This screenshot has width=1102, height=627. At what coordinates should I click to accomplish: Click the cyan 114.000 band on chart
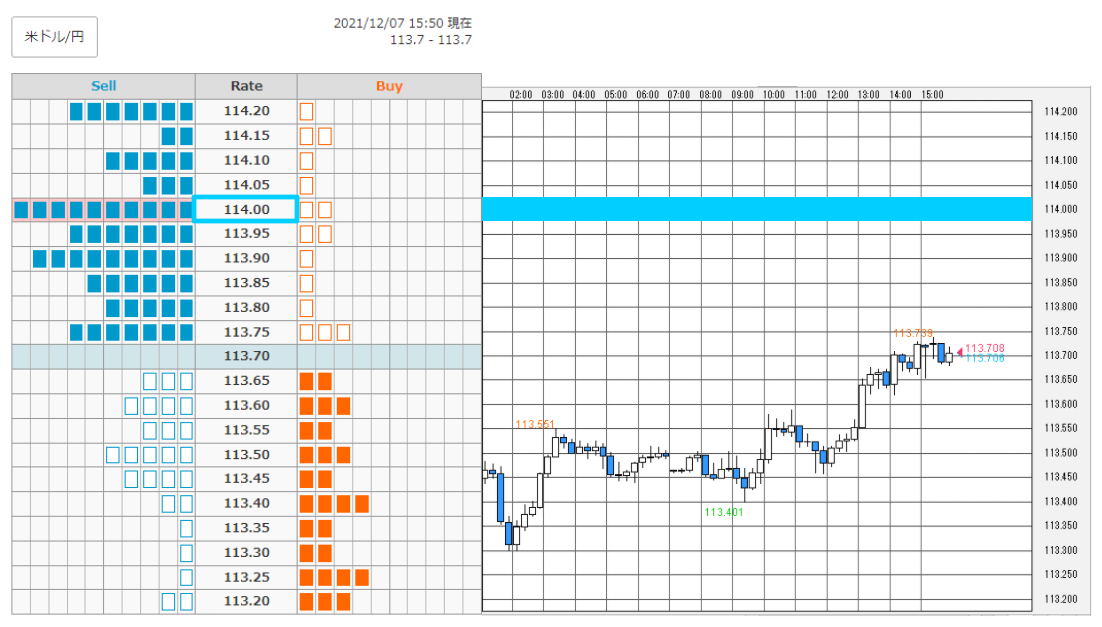click(x=757, y=209)
